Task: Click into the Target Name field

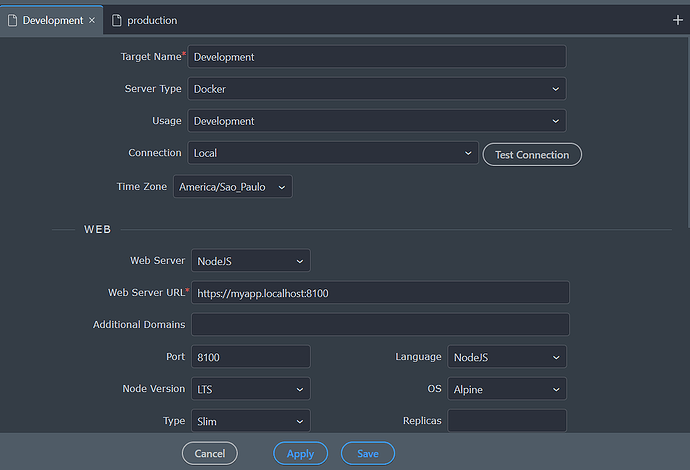Action: pyautogui.click(x=376, y=57)
